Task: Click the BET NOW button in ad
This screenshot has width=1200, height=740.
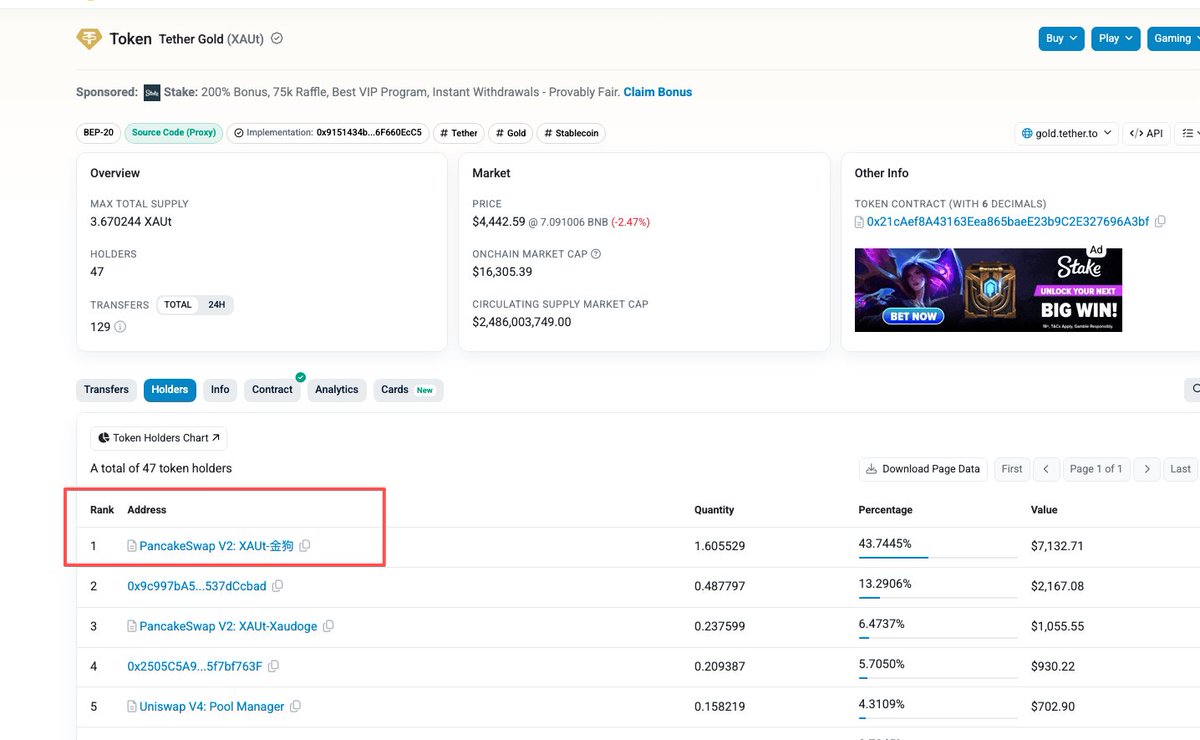Action: click(914, 316)
